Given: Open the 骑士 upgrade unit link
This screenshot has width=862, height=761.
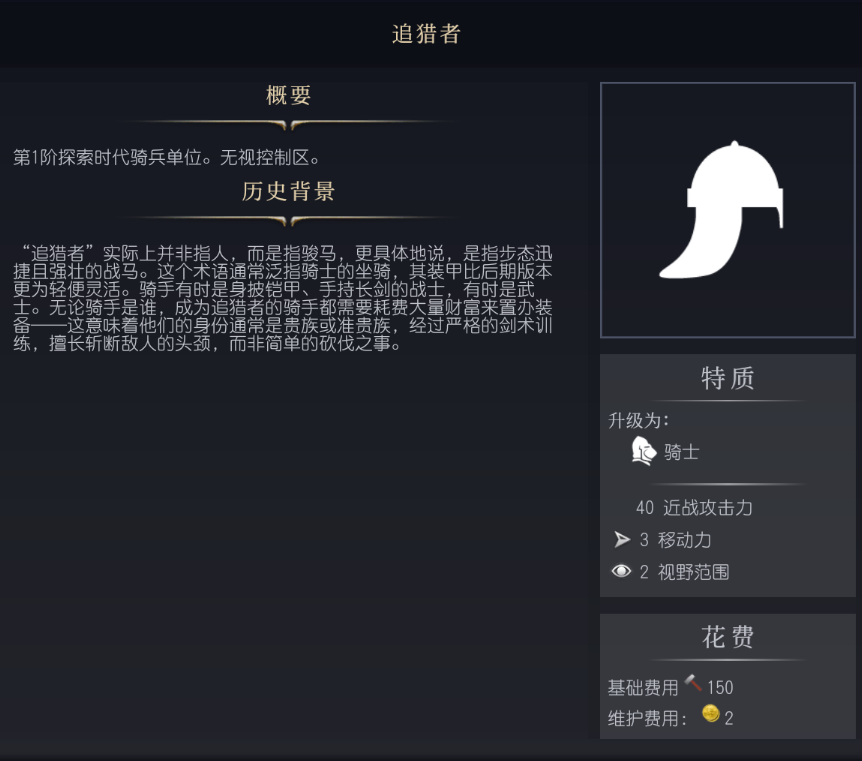Looking at the screenshot, I should tap(681, 453).
